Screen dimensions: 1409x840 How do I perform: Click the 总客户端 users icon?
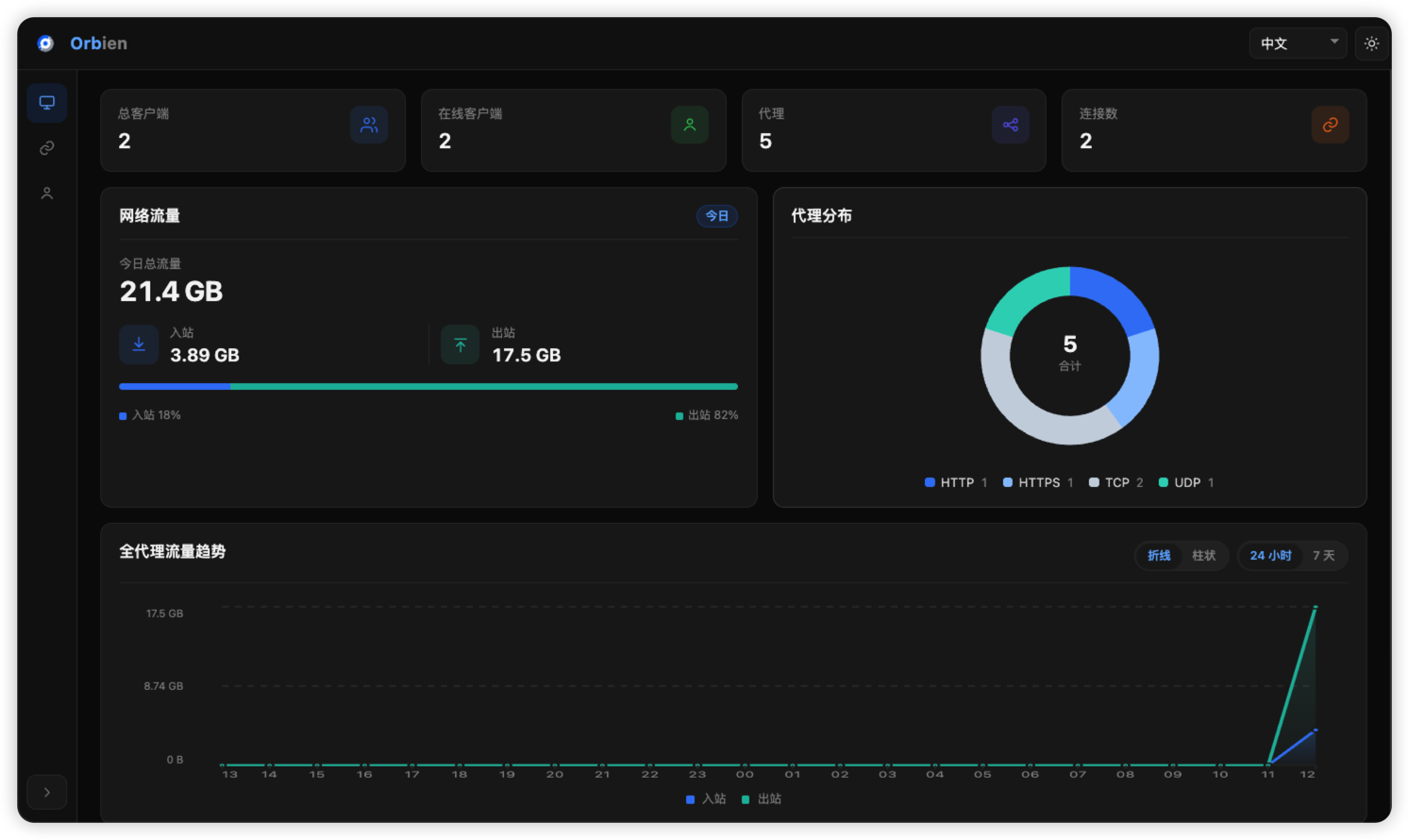pos(369,125)
